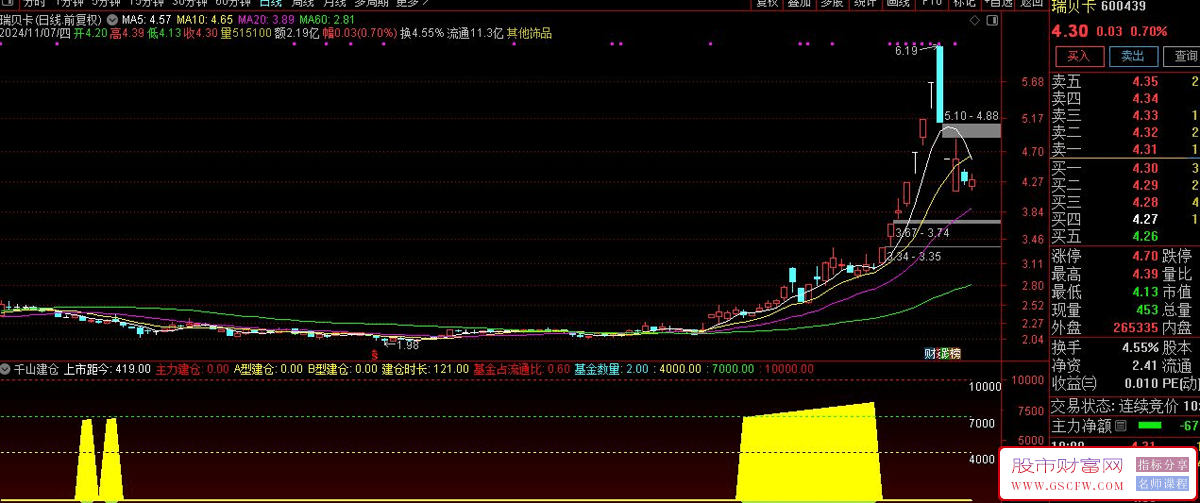Viewport: 1200px width, 503px height.
Task: Select the 买二 price 4.29
Action: (1145, 185)
